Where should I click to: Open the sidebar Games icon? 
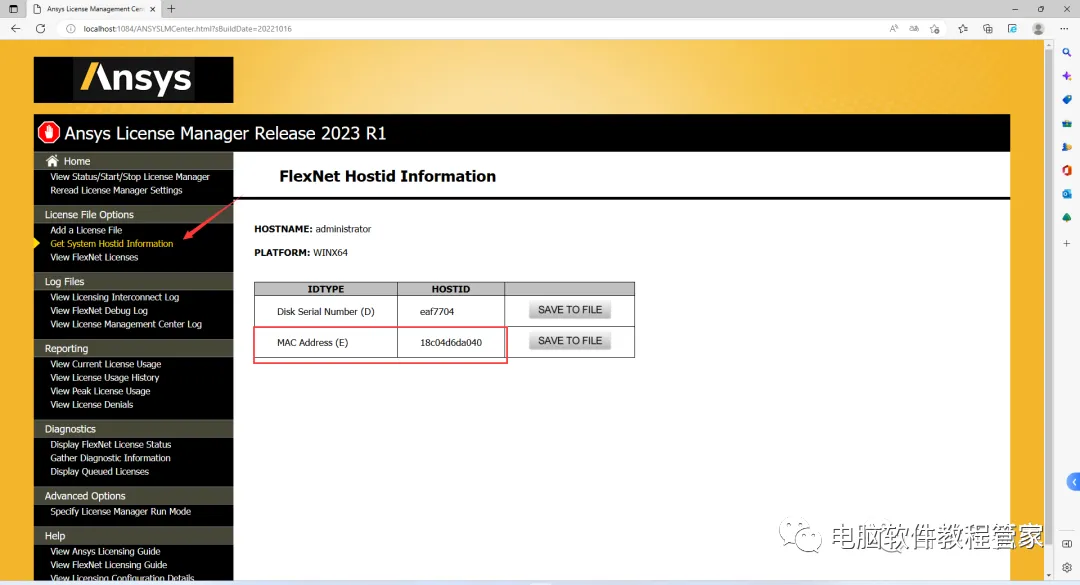[1067, 147]
